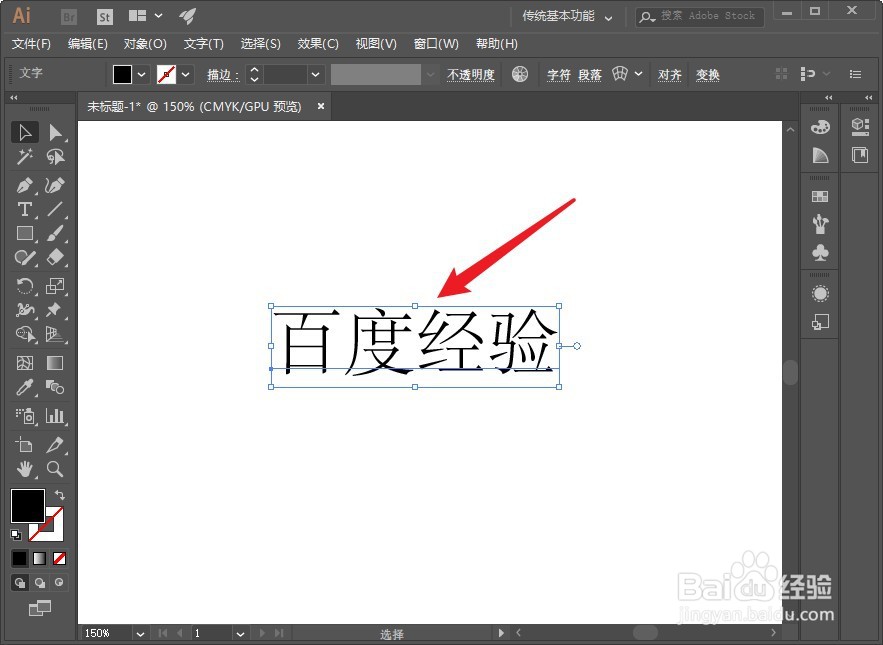Select the Puppet Warp pin tool
The image size is (883, 645).
click(55, 310)
